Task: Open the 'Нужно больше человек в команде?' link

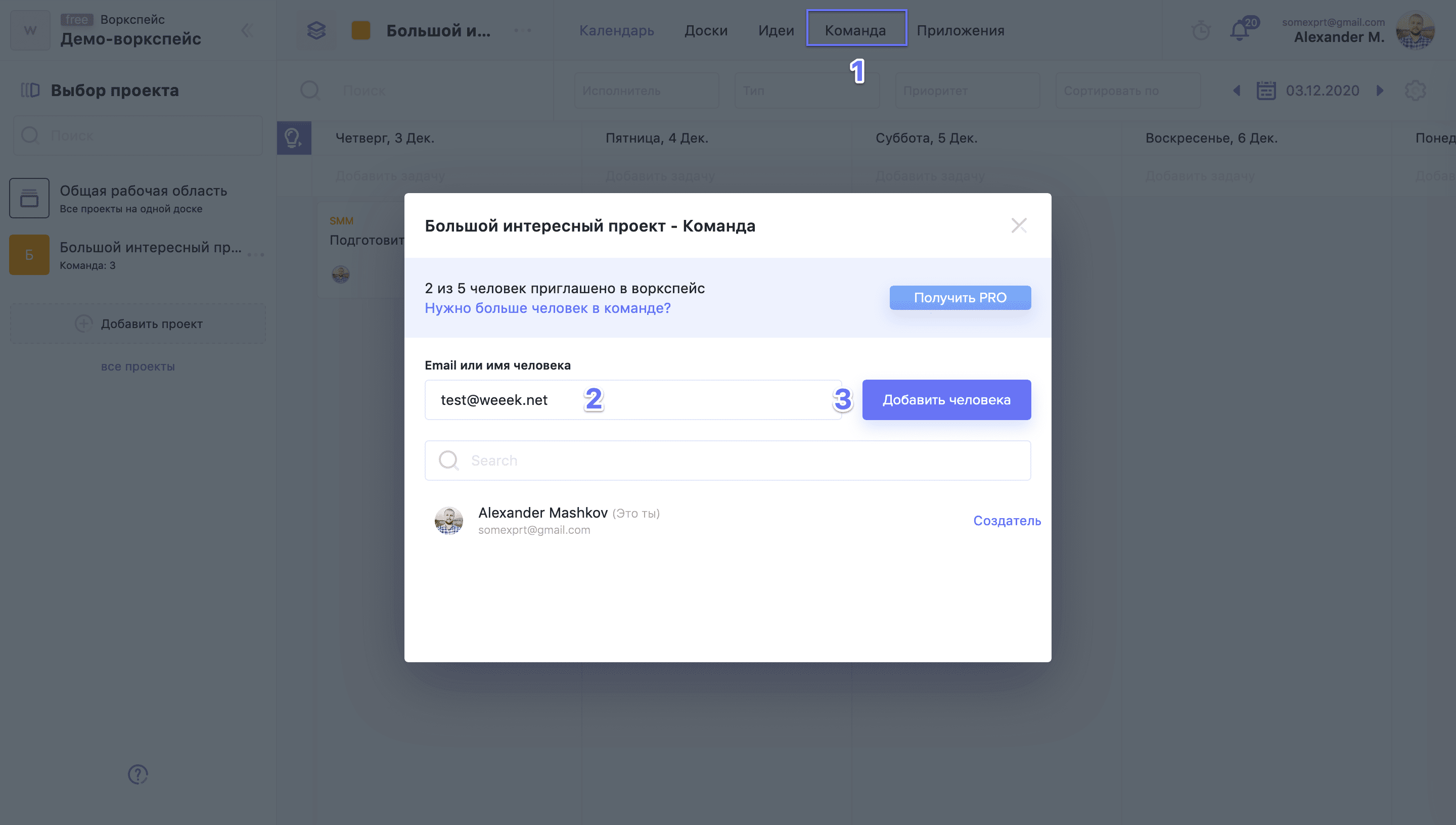Action: (x=548, y=308)
